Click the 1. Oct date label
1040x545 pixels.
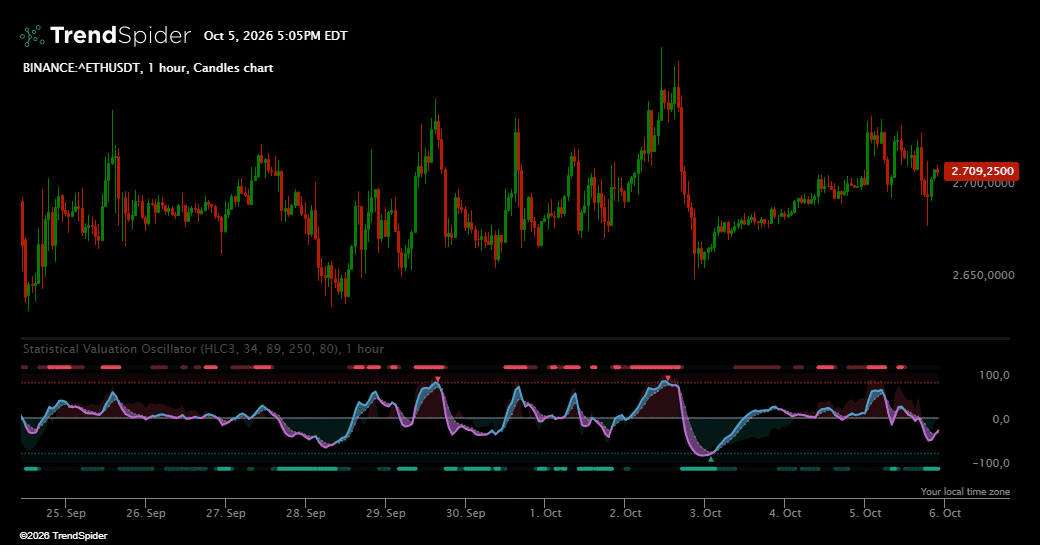546,513
